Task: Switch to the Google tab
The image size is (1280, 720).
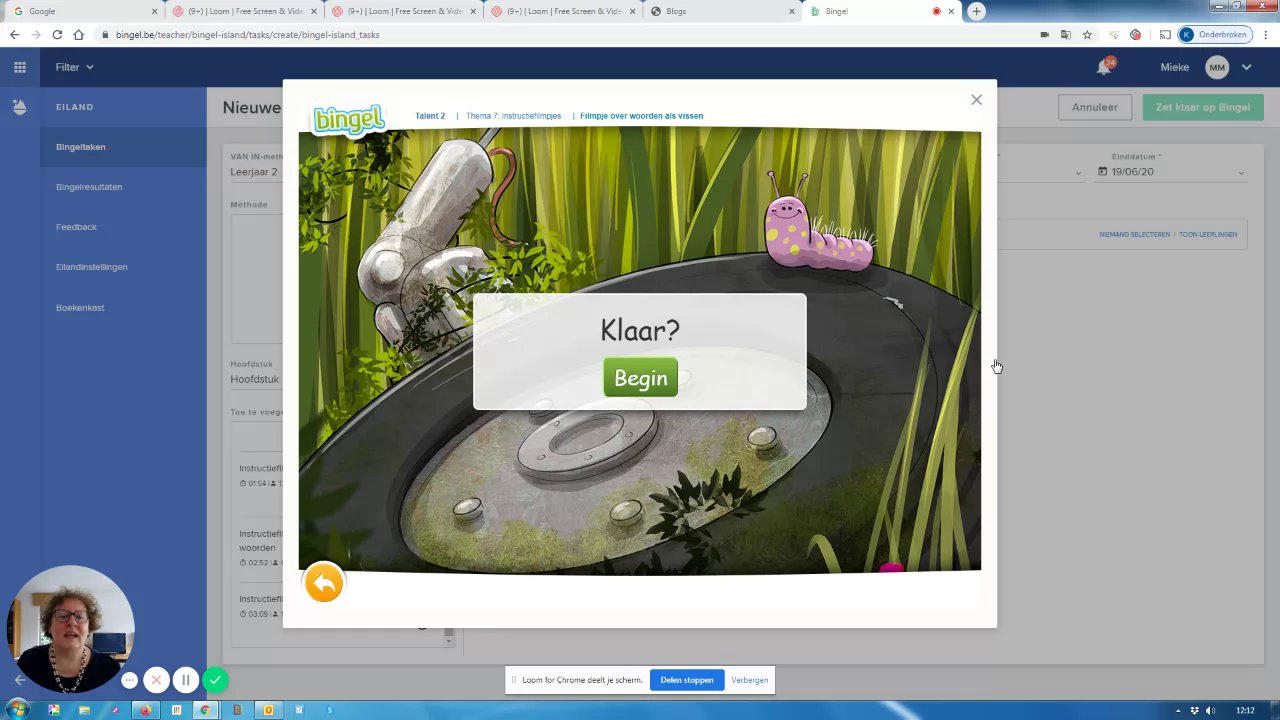Action: tap(85, 11)
